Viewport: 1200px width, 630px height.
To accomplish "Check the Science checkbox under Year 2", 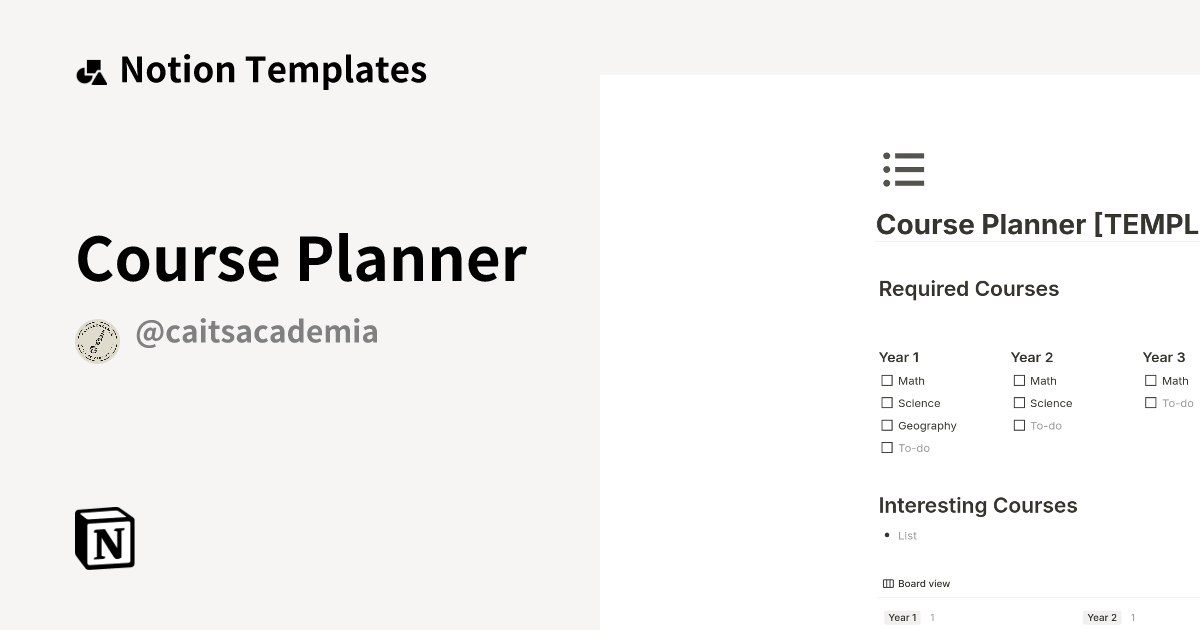I will point(1018,403).
